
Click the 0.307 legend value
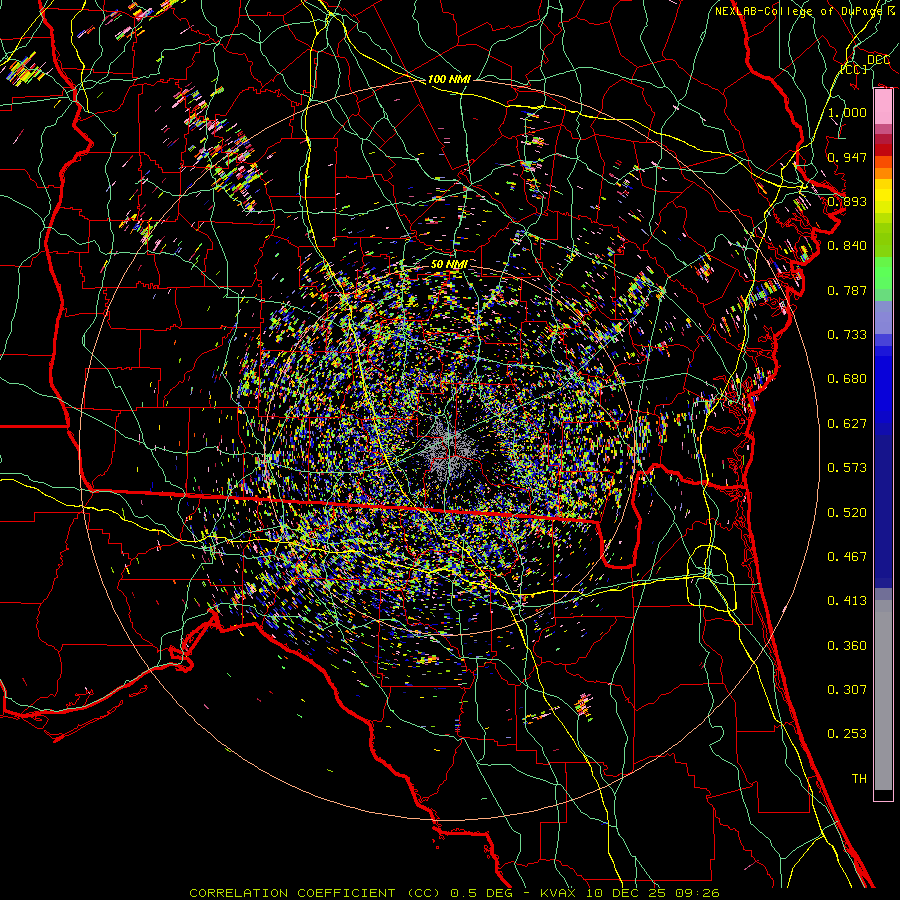(x=847, y=690)
